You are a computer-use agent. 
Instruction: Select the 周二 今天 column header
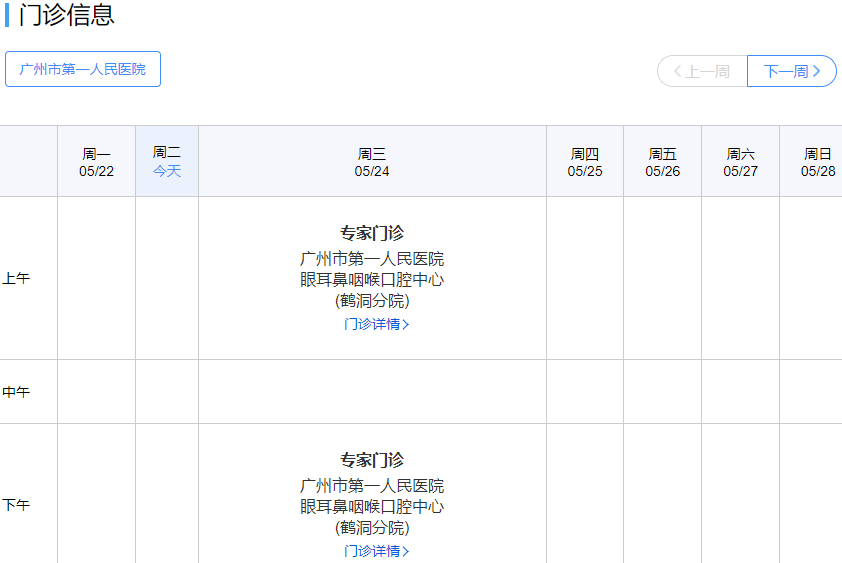pyautogui.click(x=167, y=161)
